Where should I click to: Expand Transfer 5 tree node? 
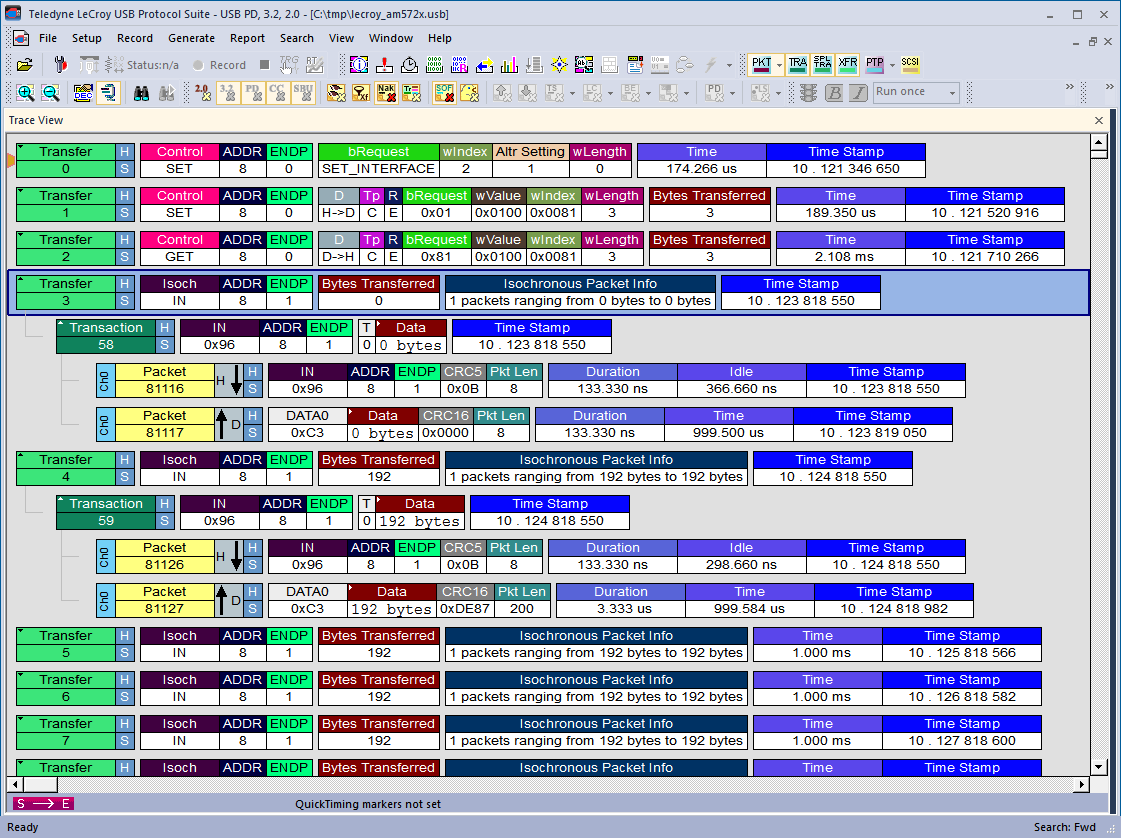click(x=21, y=631)
